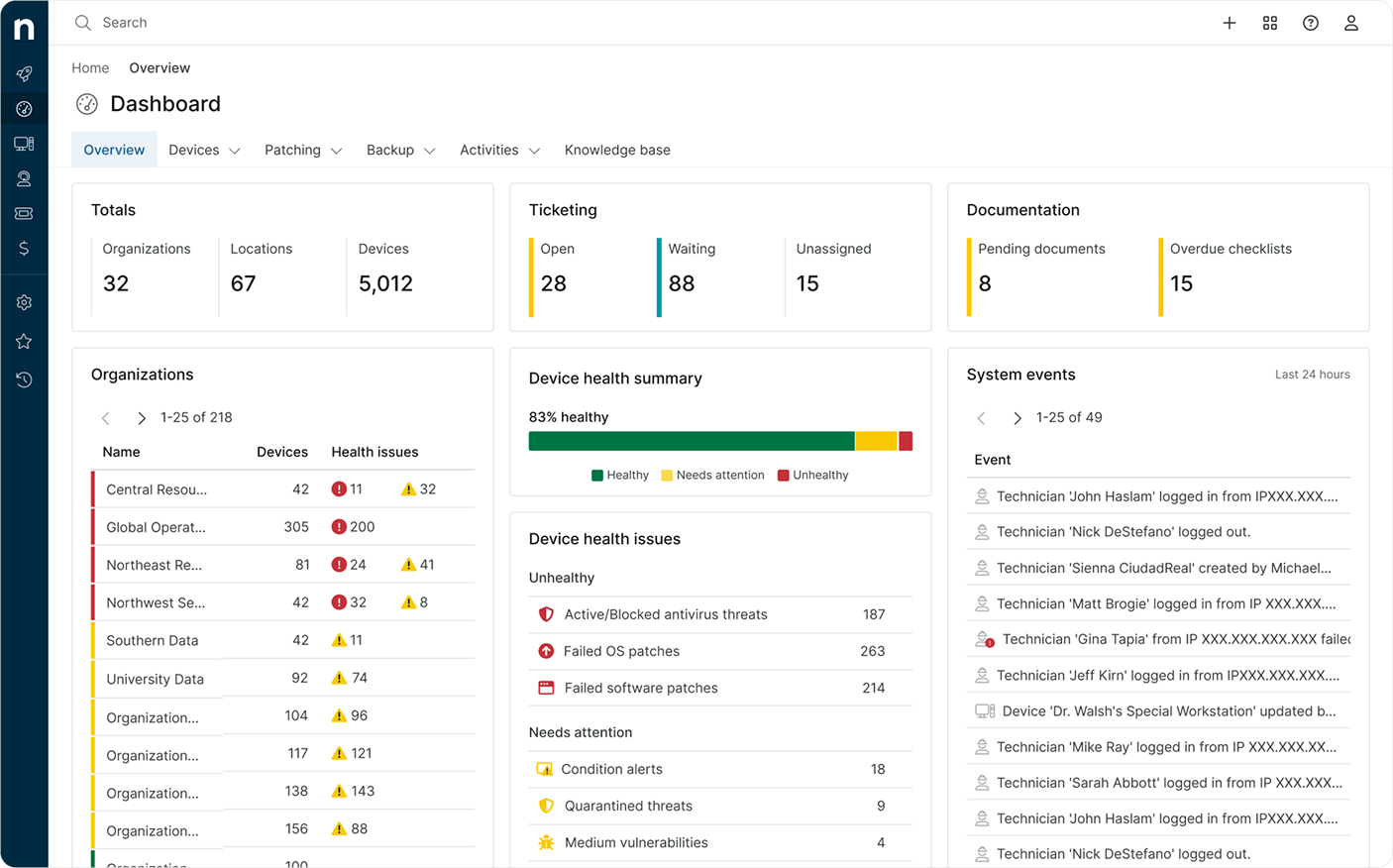1393x868 pixels.
Task: Click the bug icon beside Medium vulnerabilities
Action: pyautogui.click(x=546, y=842)
